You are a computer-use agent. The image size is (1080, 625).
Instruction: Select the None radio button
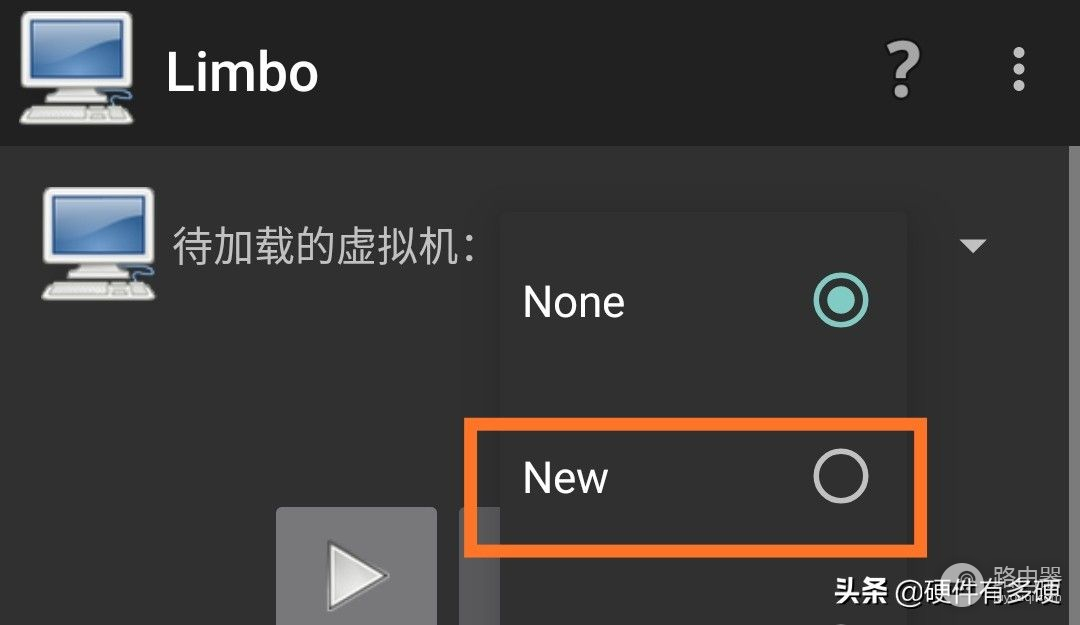coord(840,300)
